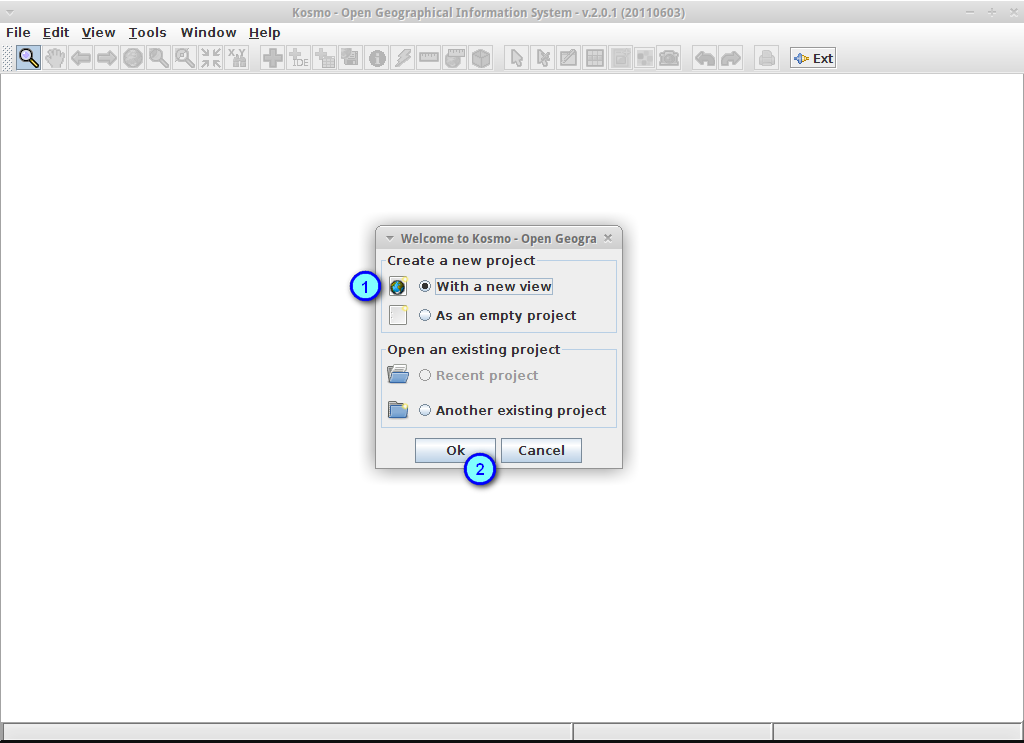Click the globe with ruler icon
The width and height of the screenshot is (1024, 743).
[x=455, y=58]
